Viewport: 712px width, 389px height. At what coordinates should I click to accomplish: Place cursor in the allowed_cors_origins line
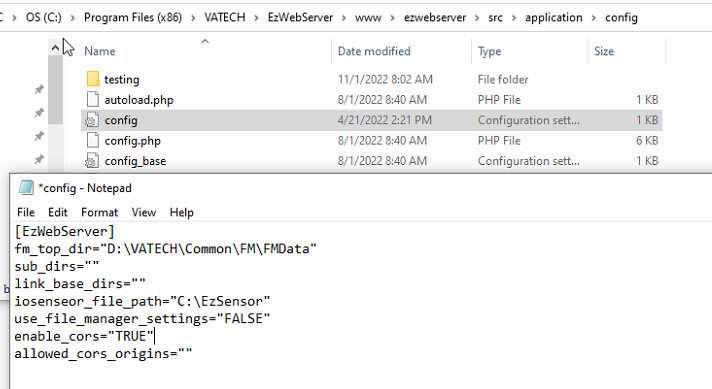click(x=103, y=354)
